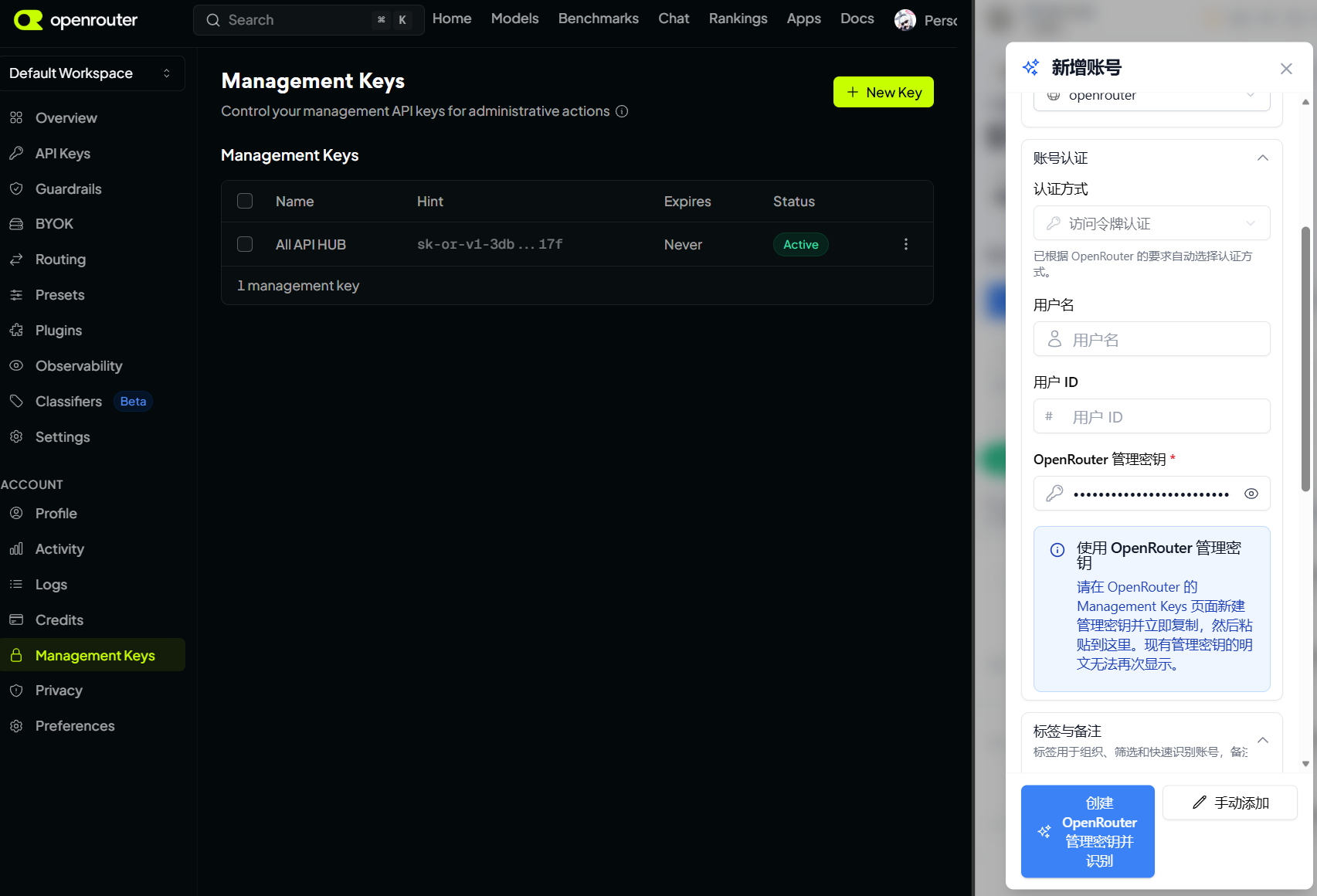Click the Profile person icon

(x=16, y=513)
